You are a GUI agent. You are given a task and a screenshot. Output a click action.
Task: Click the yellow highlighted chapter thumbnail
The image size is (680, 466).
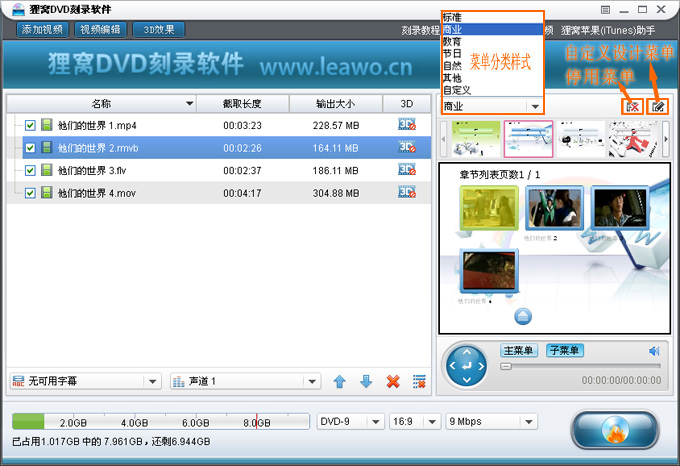tap(489, 208)
